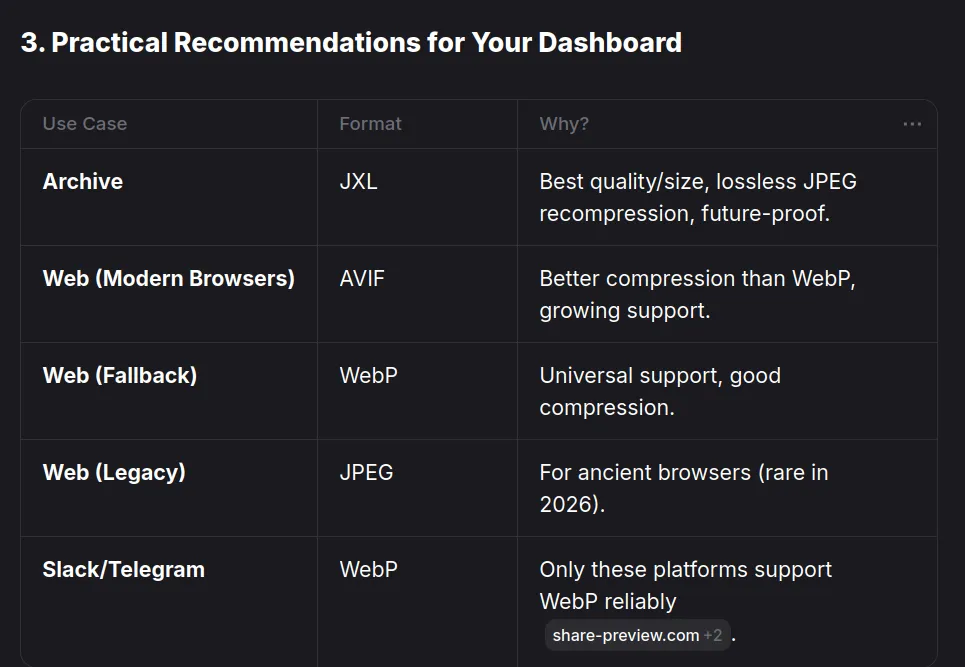The height and width of the screenshot is (667, 965).
Task: Click the 'AVIF' format cell
Action: coord(362,279)
